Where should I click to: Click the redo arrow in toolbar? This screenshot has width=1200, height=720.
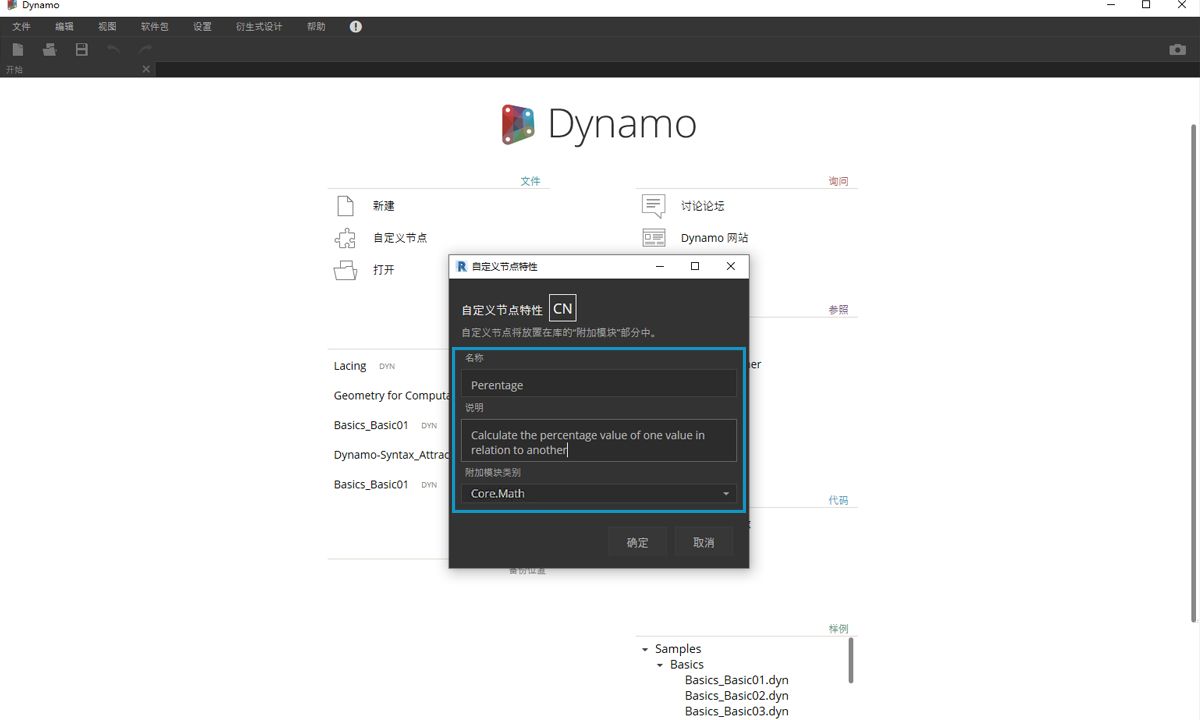point(146,49)
